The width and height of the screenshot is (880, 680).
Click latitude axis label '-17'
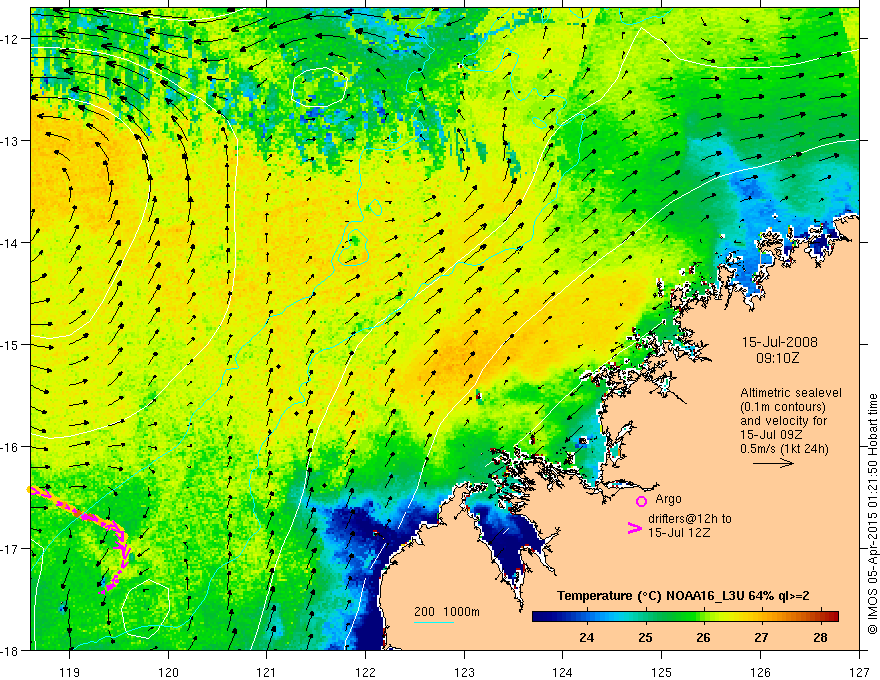click(x=9, y=549)
